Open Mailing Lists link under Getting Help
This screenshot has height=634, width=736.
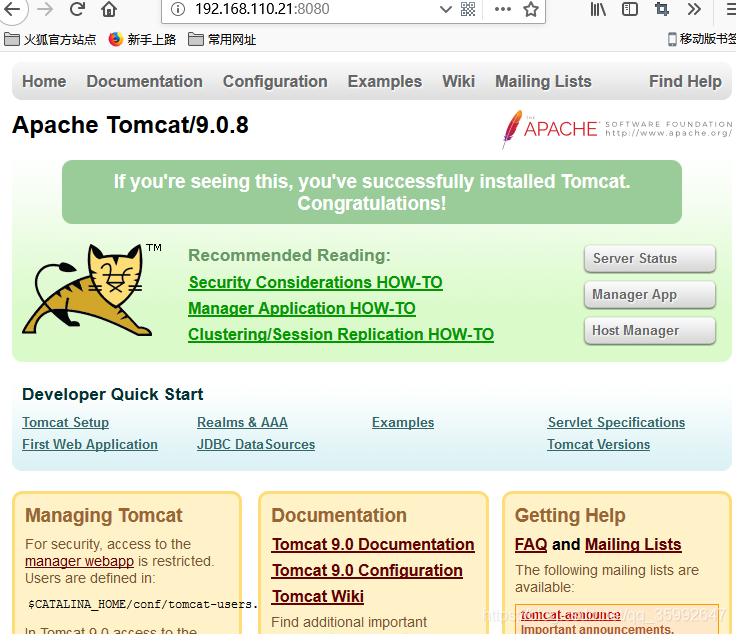[633, 544]
